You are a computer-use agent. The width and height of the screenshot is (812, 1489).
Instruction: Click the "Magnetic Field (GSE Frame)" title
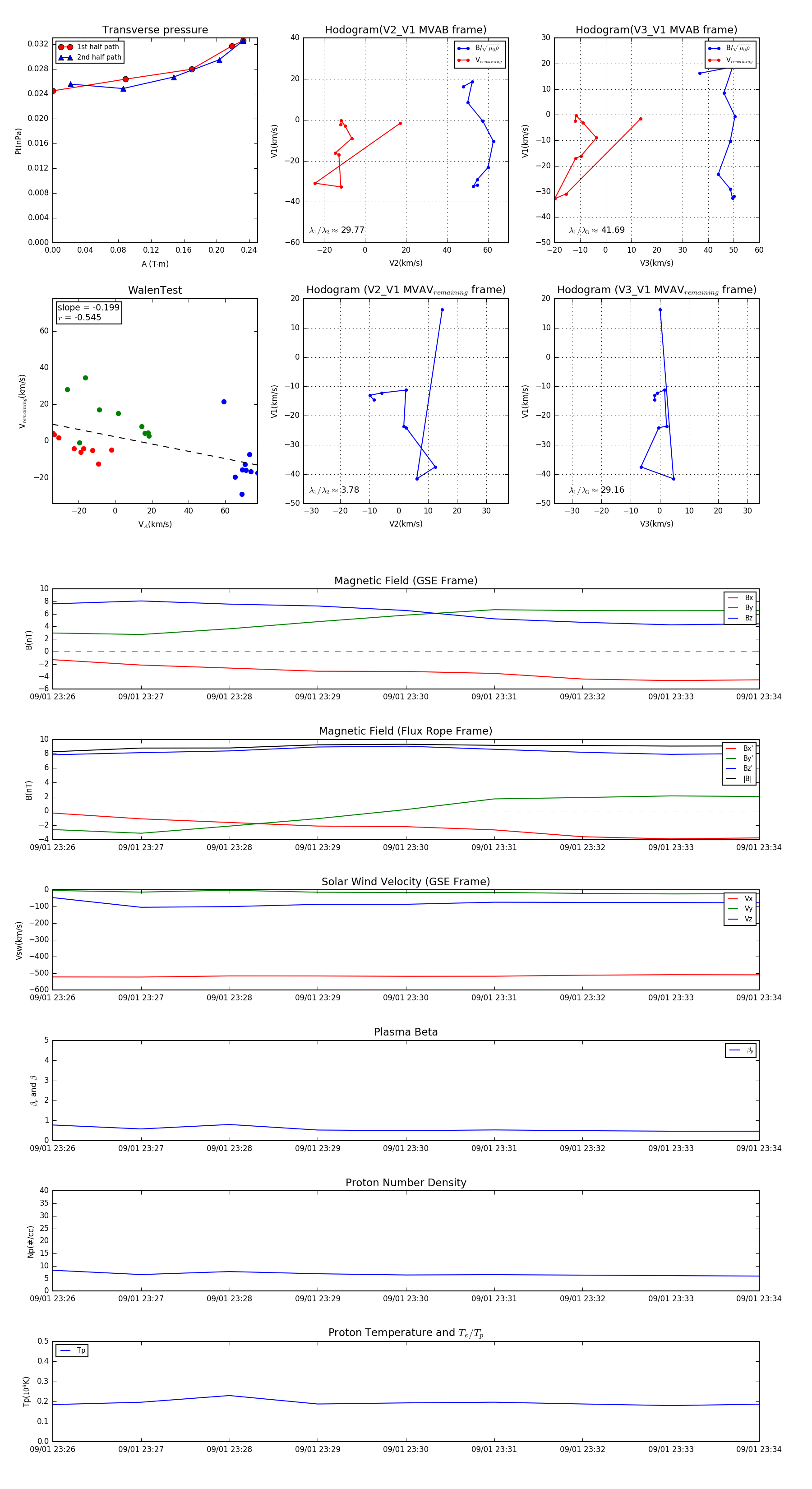point(406,581)
